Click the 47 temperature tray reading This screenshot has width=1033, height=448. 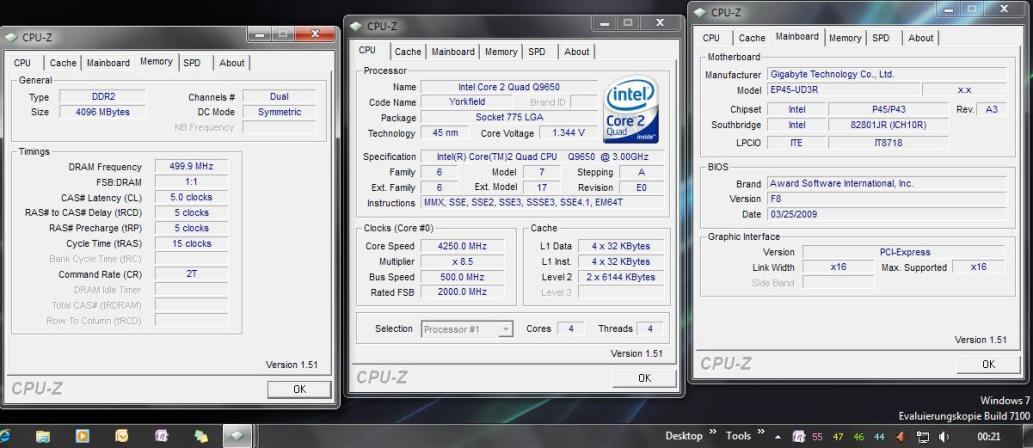click(x=838, y=437)
